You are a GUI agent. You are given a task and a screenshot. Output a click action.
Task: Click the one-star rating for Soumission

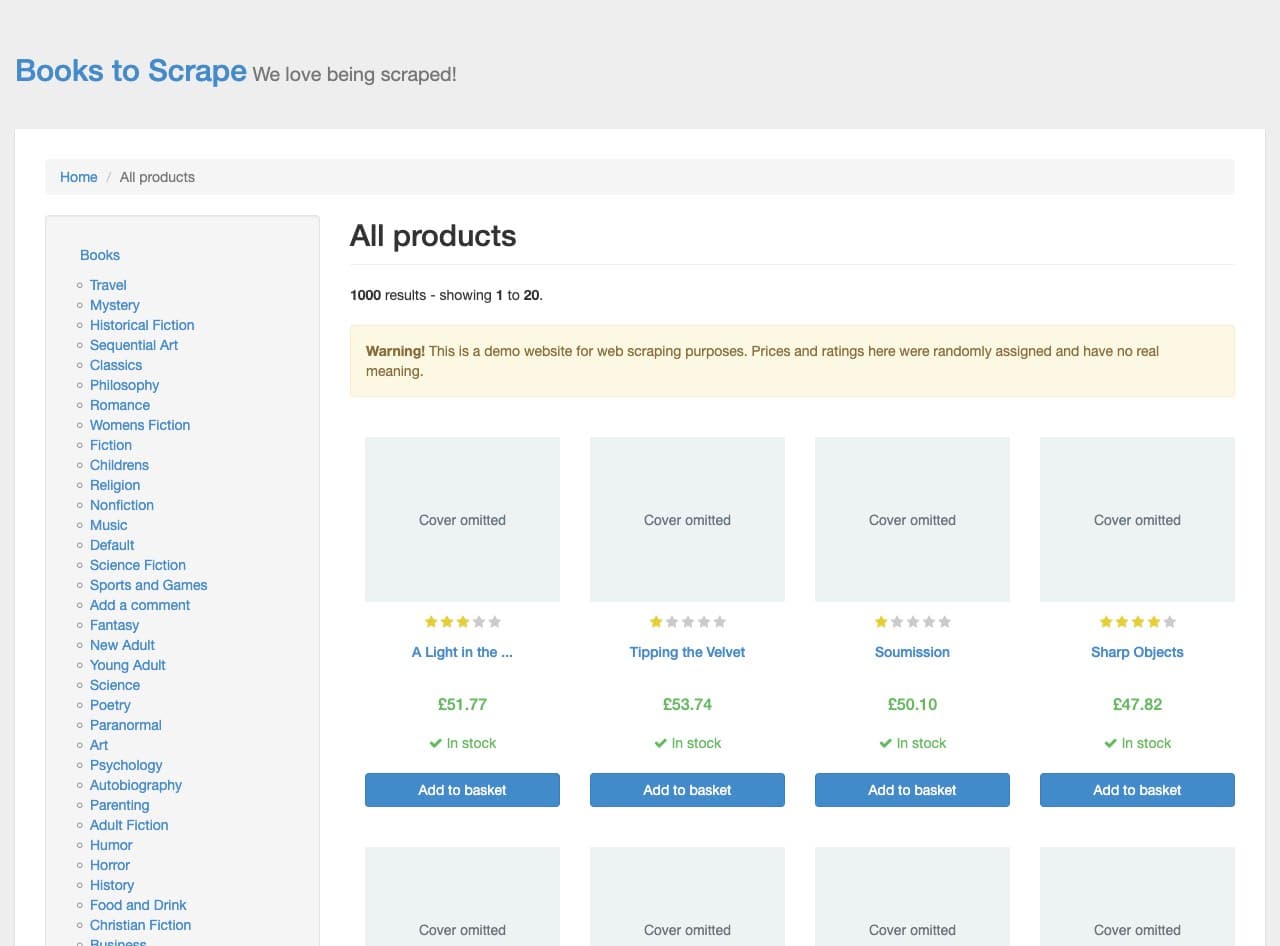pos(912,622)
